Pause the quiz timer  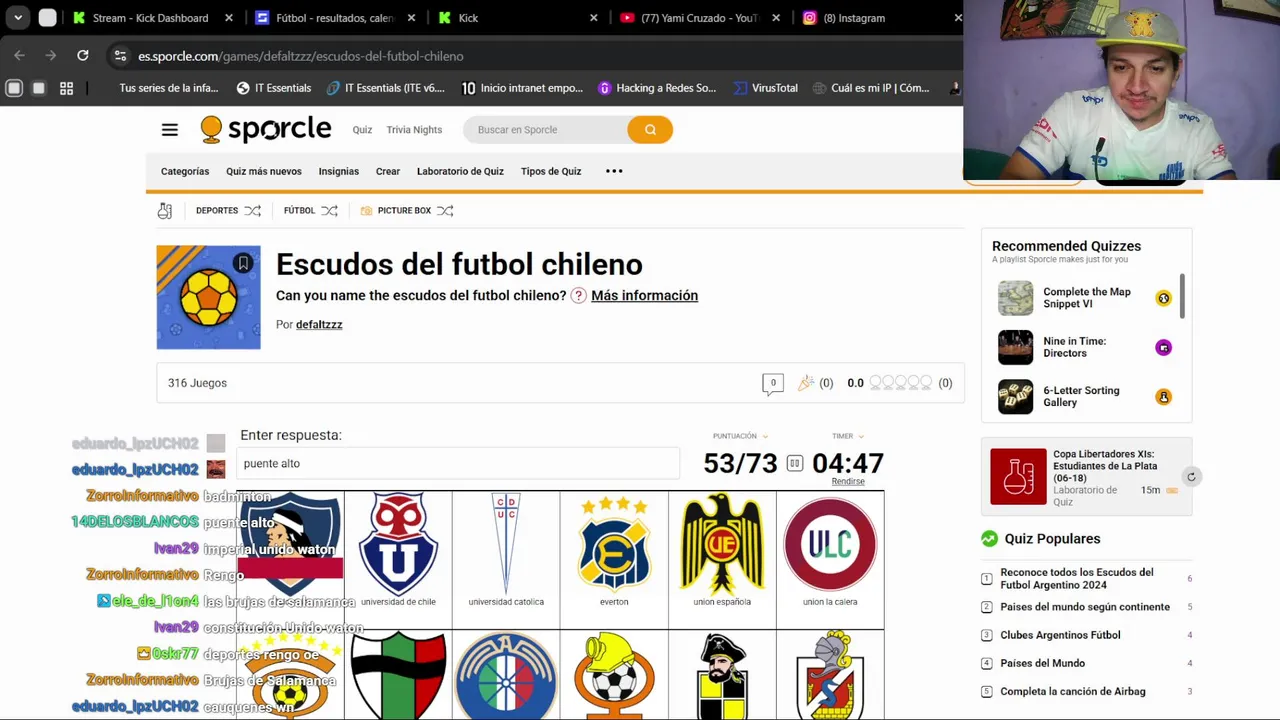[x=795, y=463]
